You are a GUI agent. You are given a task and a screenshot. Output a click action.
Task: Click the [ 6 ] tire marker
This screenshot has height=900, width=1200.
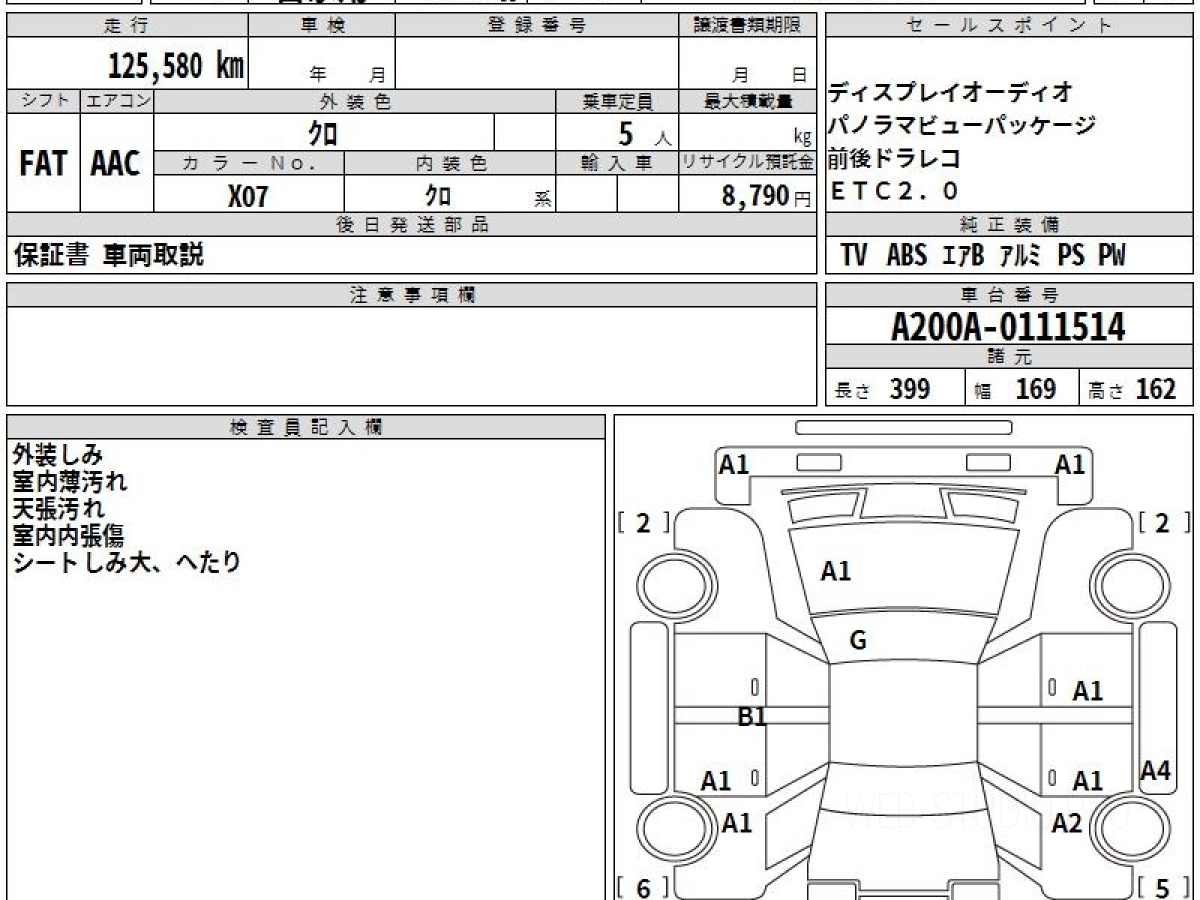click(643, 887)
